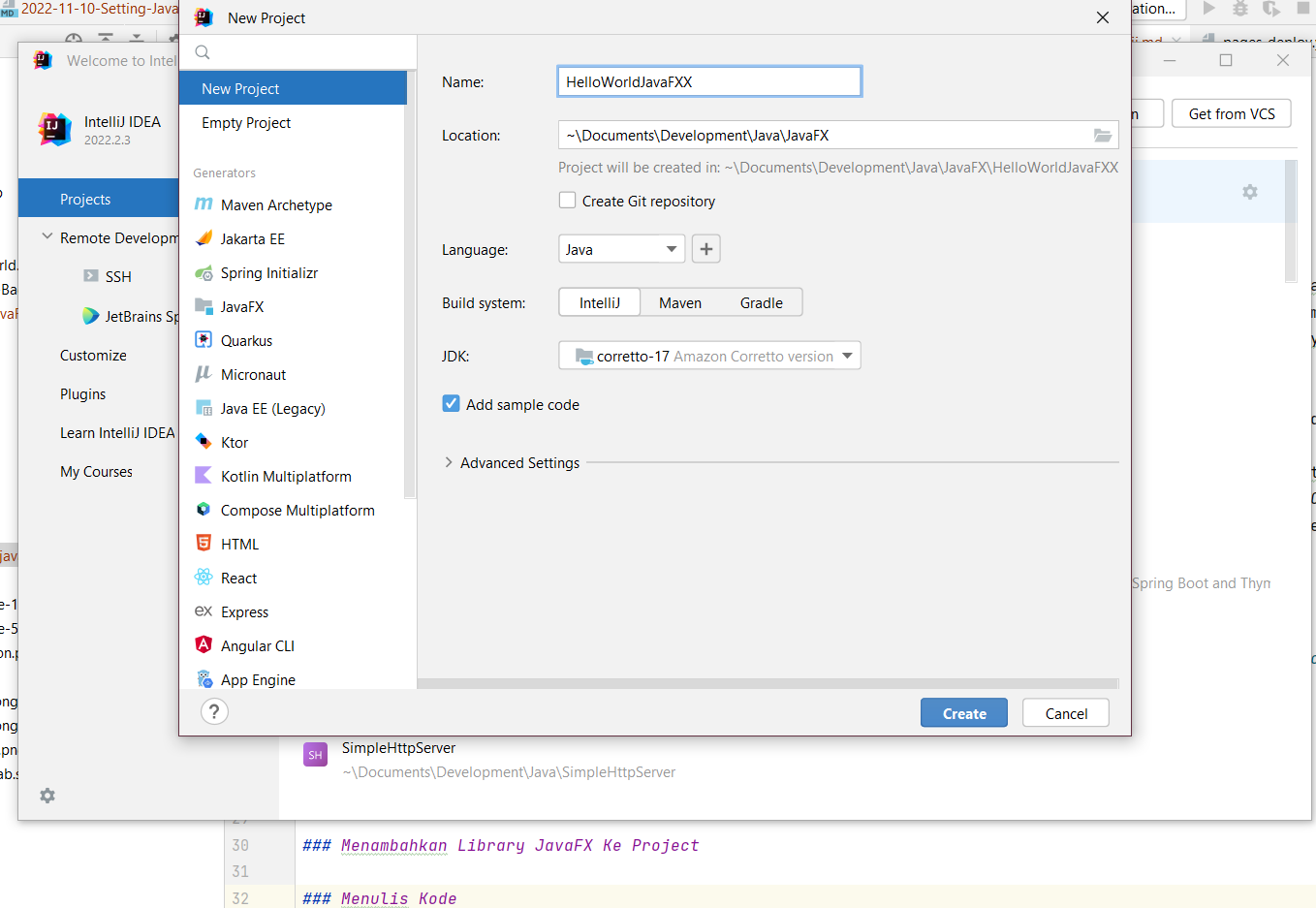Viewport: 1316px width, 908px height.
Task: Click the JavaFX folder icon
Action: 204,306
